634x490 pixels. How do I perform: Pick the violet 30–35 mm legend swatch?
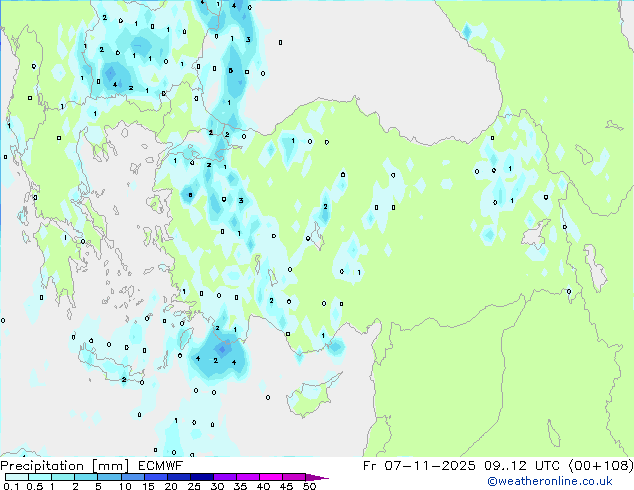pyautogui.click(x=224, y=477)
